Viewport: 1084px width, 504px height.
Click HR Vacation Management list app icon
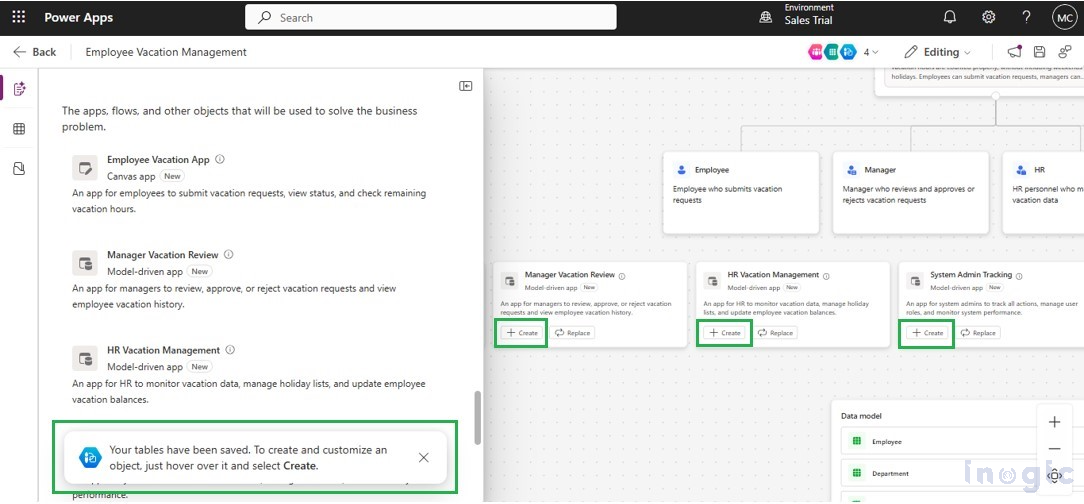[85, 359]
